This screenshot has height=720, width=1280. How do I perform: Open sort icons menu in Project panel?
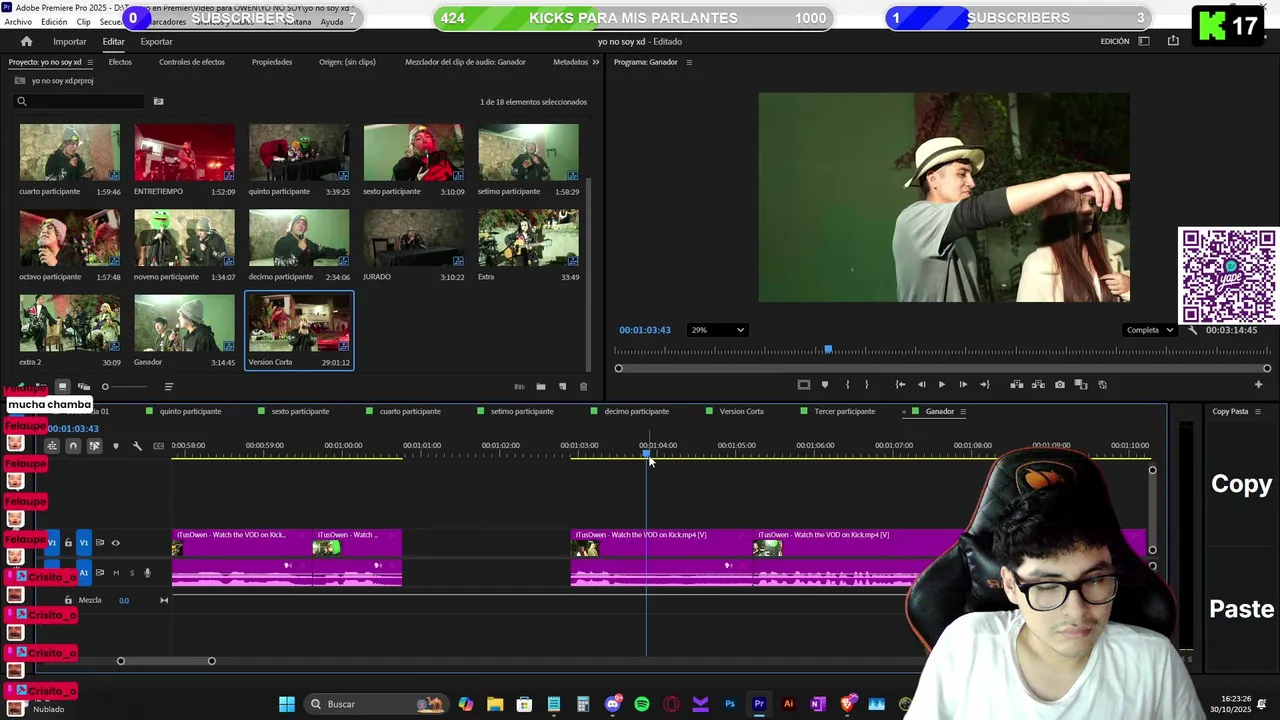pos(168,386)
